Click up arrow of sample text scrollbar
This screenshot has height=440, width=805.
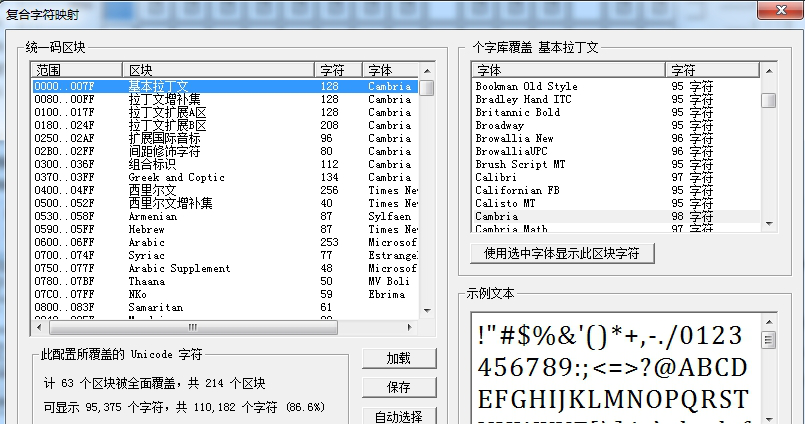[x=769, y=321]
